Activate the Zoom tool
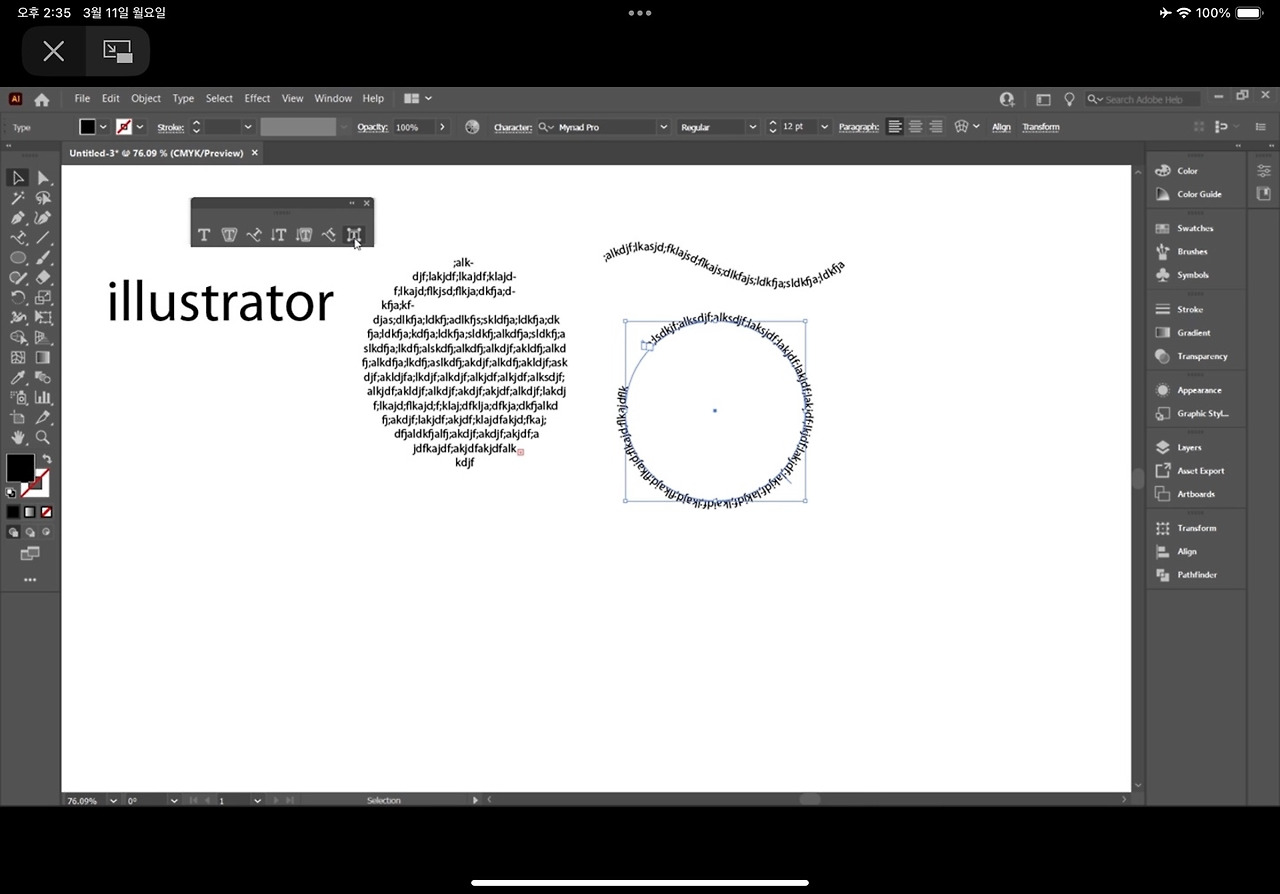 43,438
